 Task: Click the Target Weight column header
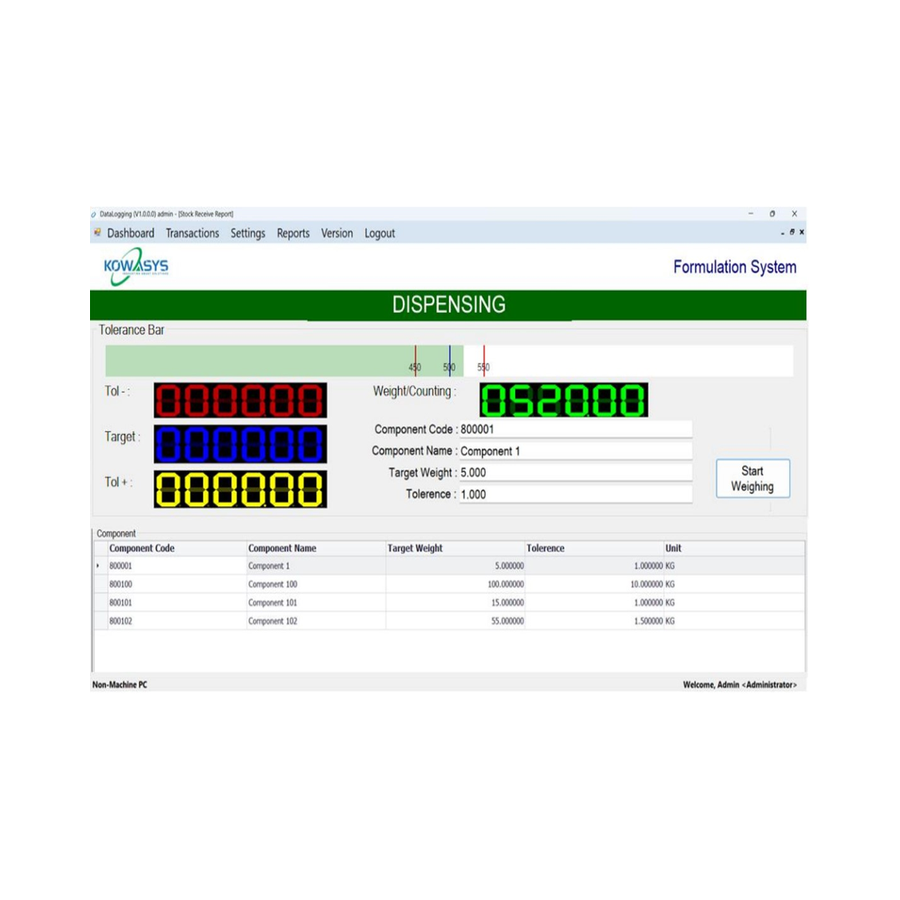(x=415, y=548)
